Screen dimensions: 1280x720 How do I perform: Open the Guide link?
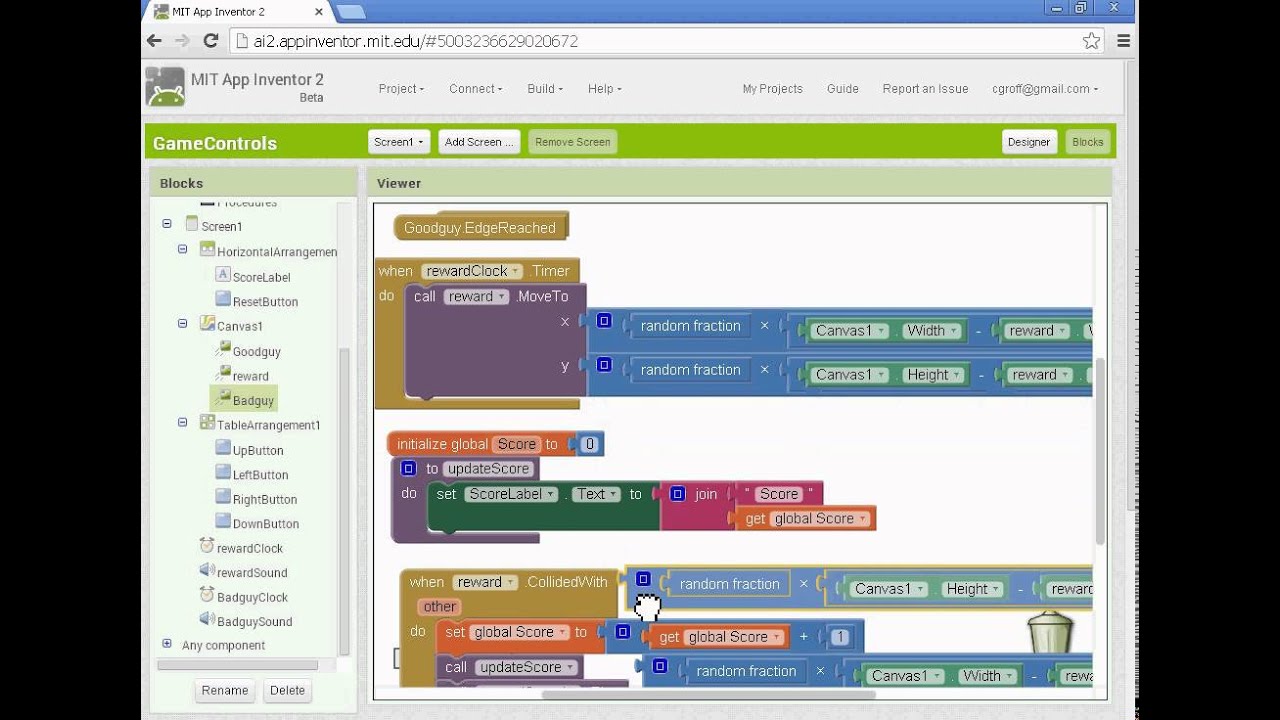843,89
